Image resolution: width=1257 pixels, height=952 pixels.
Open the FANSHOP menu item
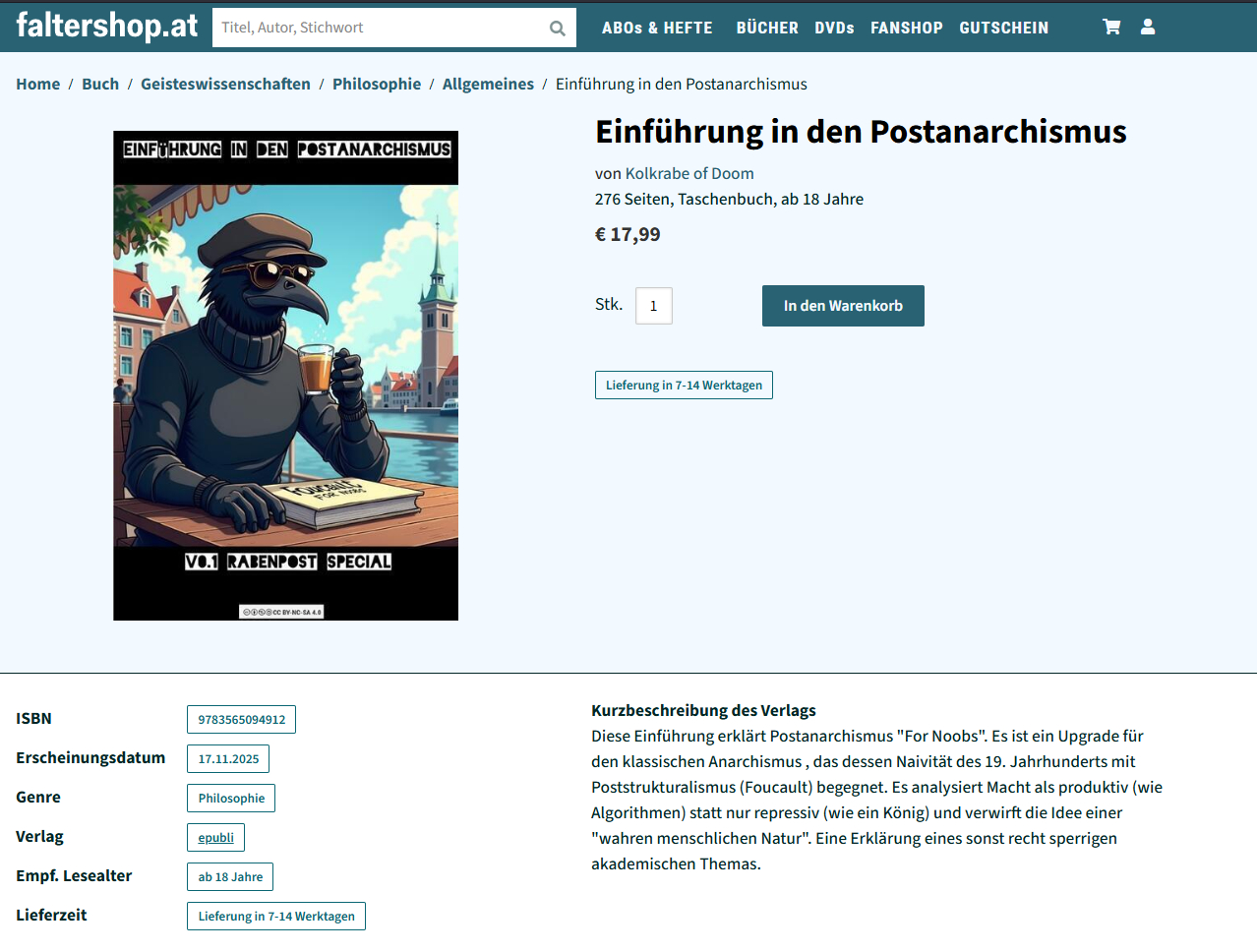click(907, 29)
